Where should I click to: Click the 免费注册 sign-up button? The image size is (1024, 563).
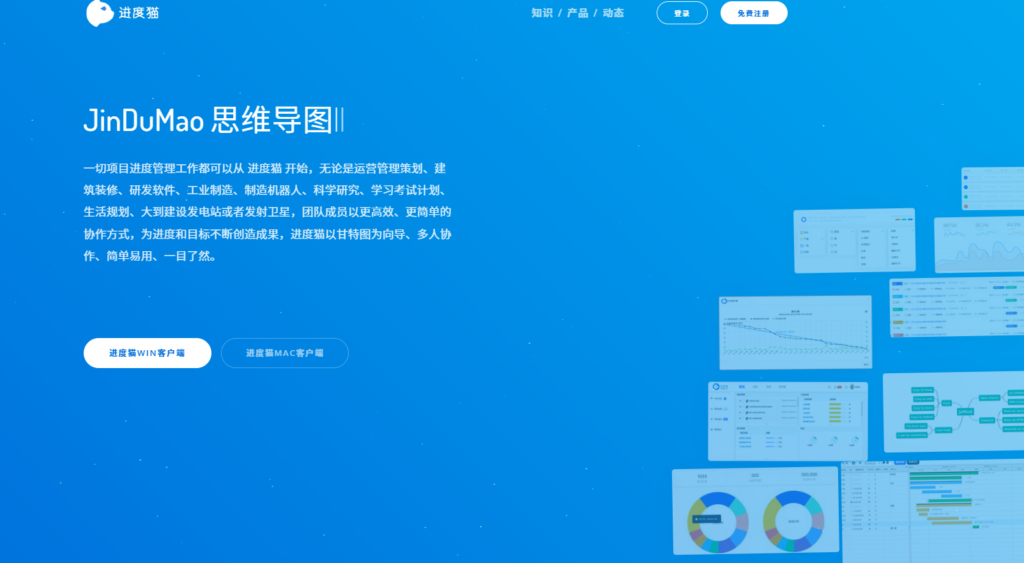[x=753, y=13]
